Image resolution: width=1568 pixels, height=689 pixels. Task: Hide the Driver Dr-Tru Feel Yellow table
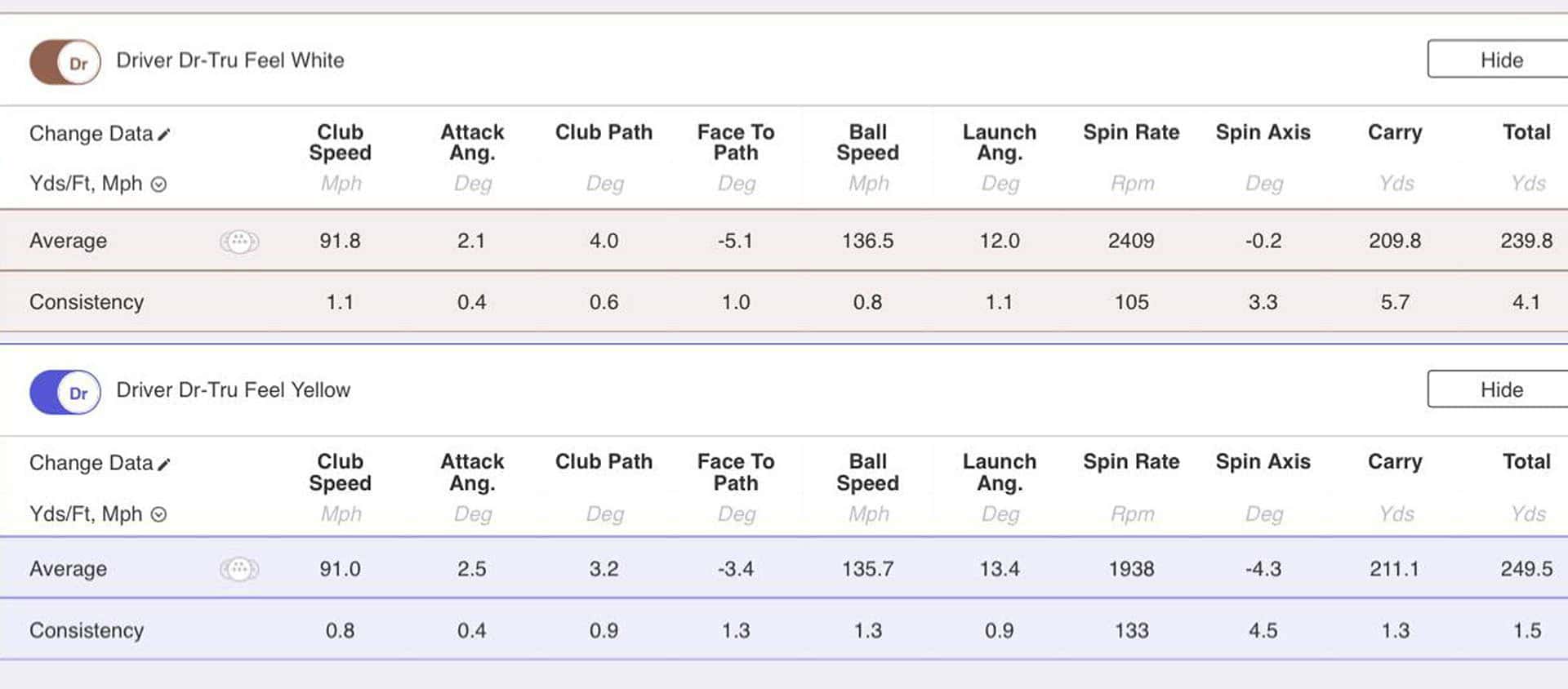point(1500,390)
